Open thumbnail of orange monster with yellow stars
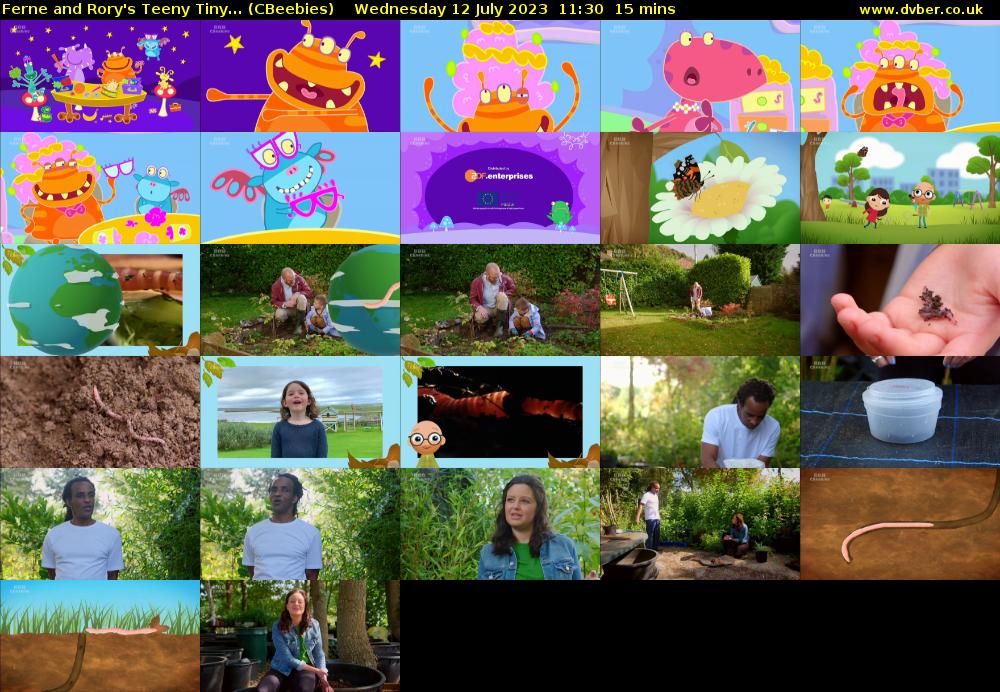Screen dimensions: 1000x692 (300, 76)
